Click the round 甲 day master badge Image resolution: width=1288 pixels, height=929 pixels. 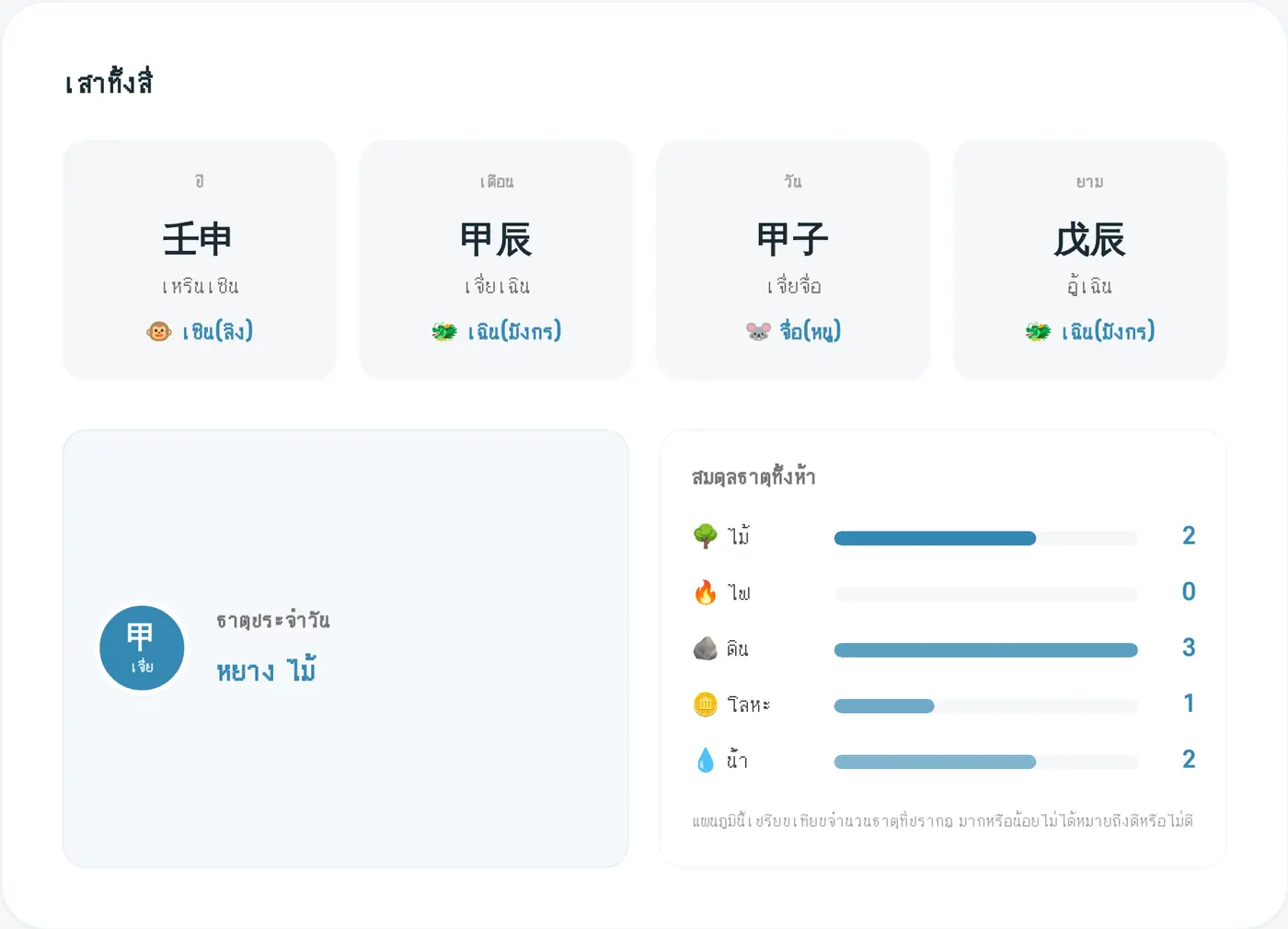click(142, 648)
